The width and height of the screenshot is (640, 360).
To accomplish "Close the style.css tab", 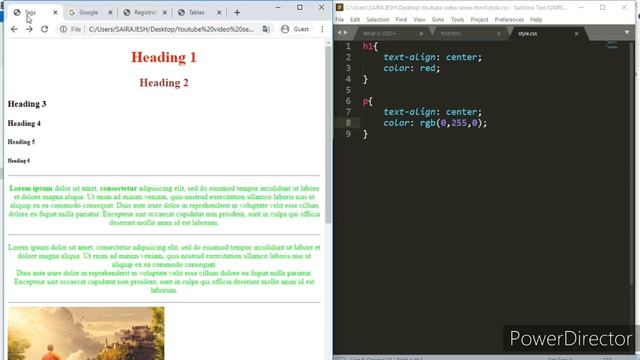I will pyautogui.click(x=576, y=34).
